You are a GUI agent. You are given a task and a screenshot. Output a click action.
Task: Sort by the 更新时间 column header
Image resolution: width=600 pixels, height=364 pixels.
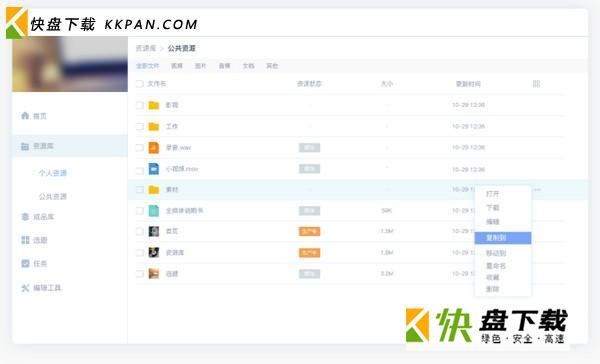pyautogui.click(x=468, y=84)
